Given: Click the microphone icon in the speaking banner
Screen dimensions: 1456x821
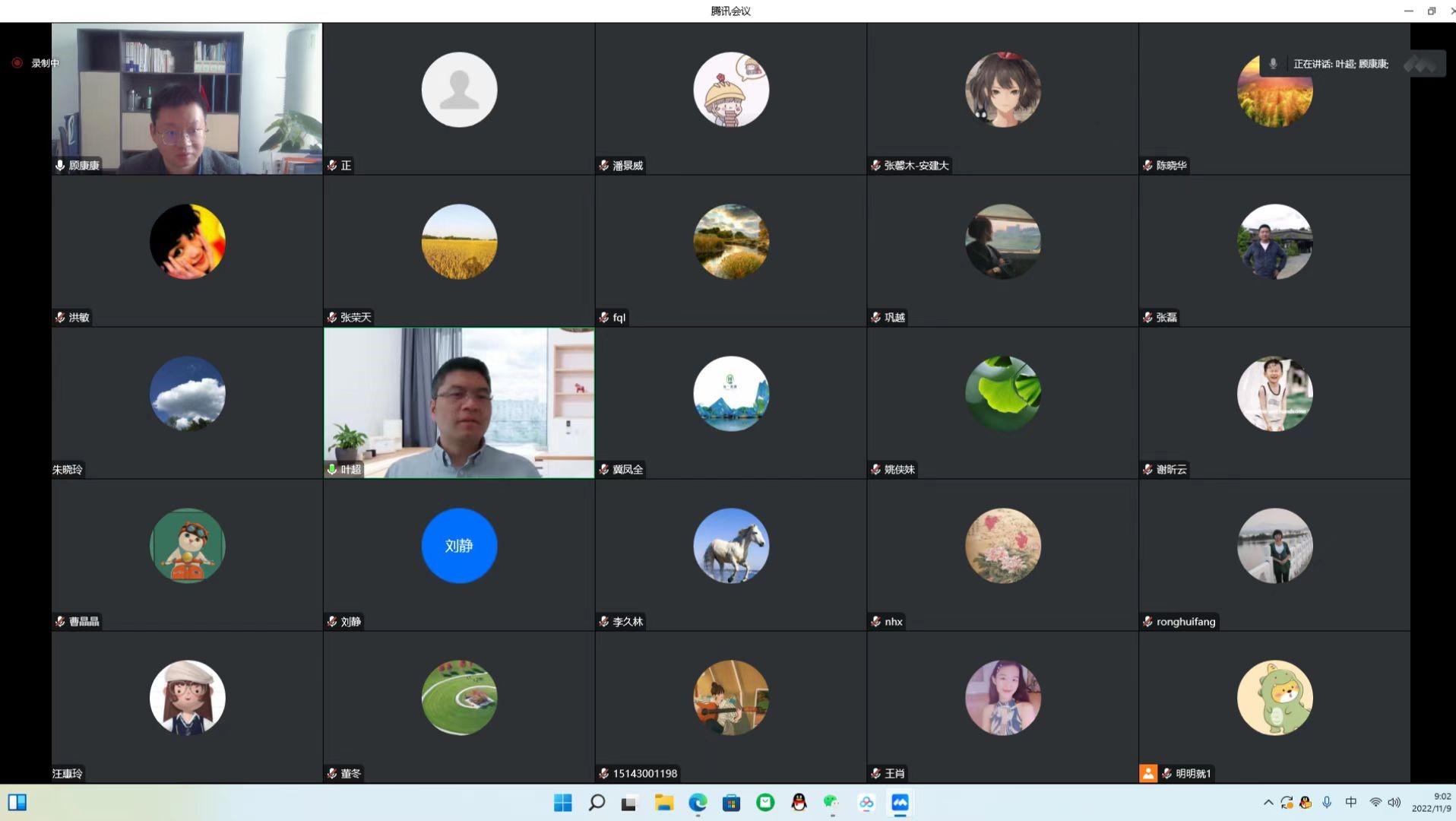Looking at the screenshot, I should coord(1274,64).
